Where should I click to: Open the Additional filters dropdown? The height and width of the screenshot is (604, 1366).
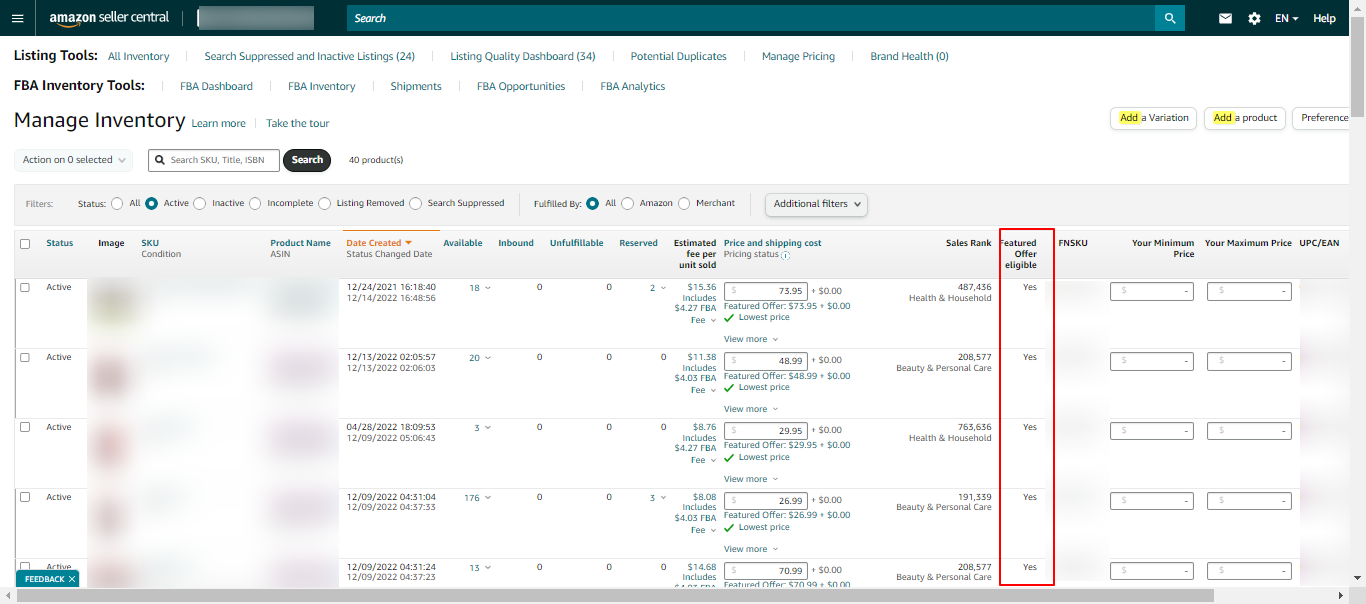point(816,204)
